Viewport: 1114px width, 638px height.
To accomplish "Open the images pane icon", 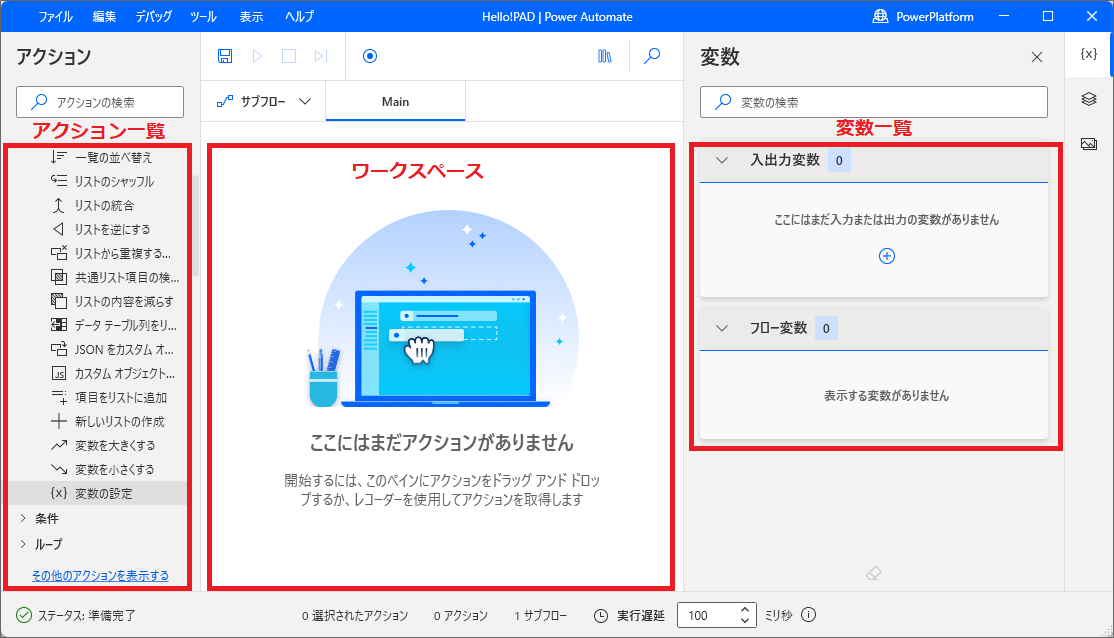I will pos(1089,140).
